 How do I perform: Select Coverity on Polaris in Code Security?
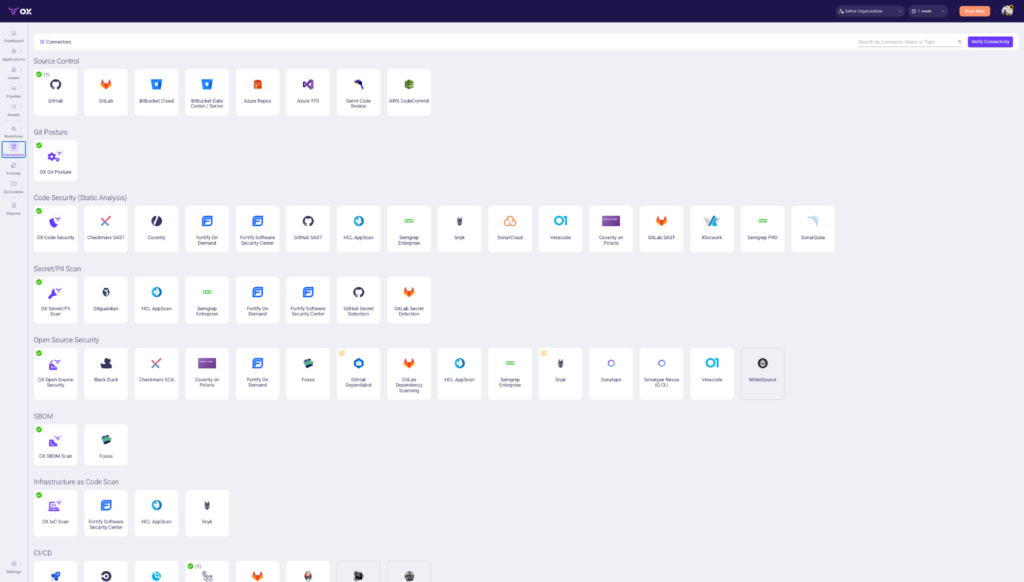(x=611, y=229)
